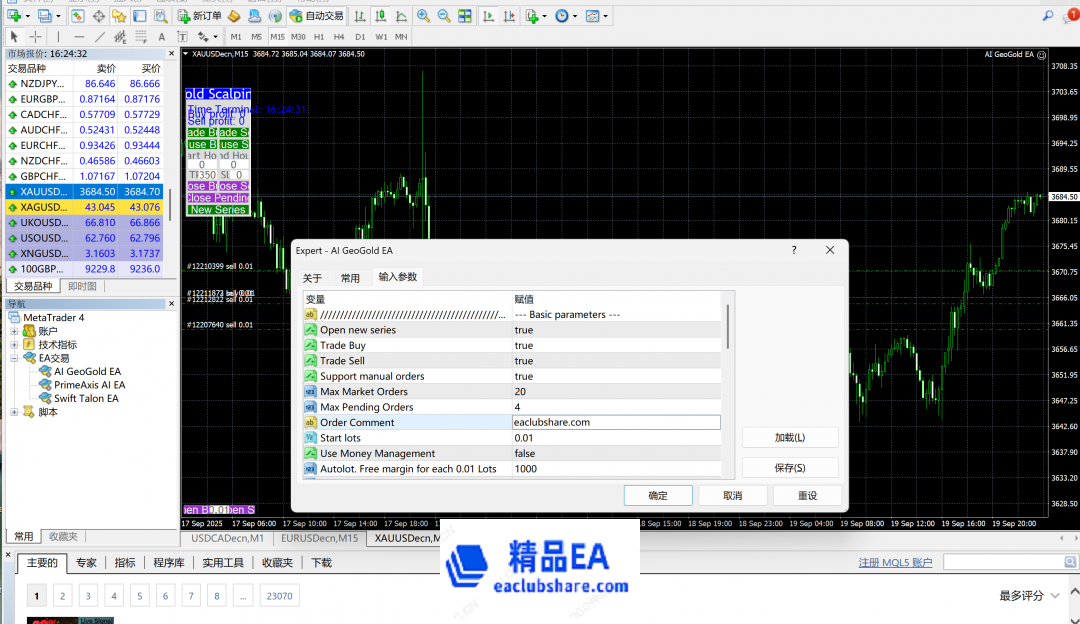Toggle the AutoTrading (自动交易) button
Viewport: 1080px width, 624px height.
pyautogui.click(x=315, y=16)
